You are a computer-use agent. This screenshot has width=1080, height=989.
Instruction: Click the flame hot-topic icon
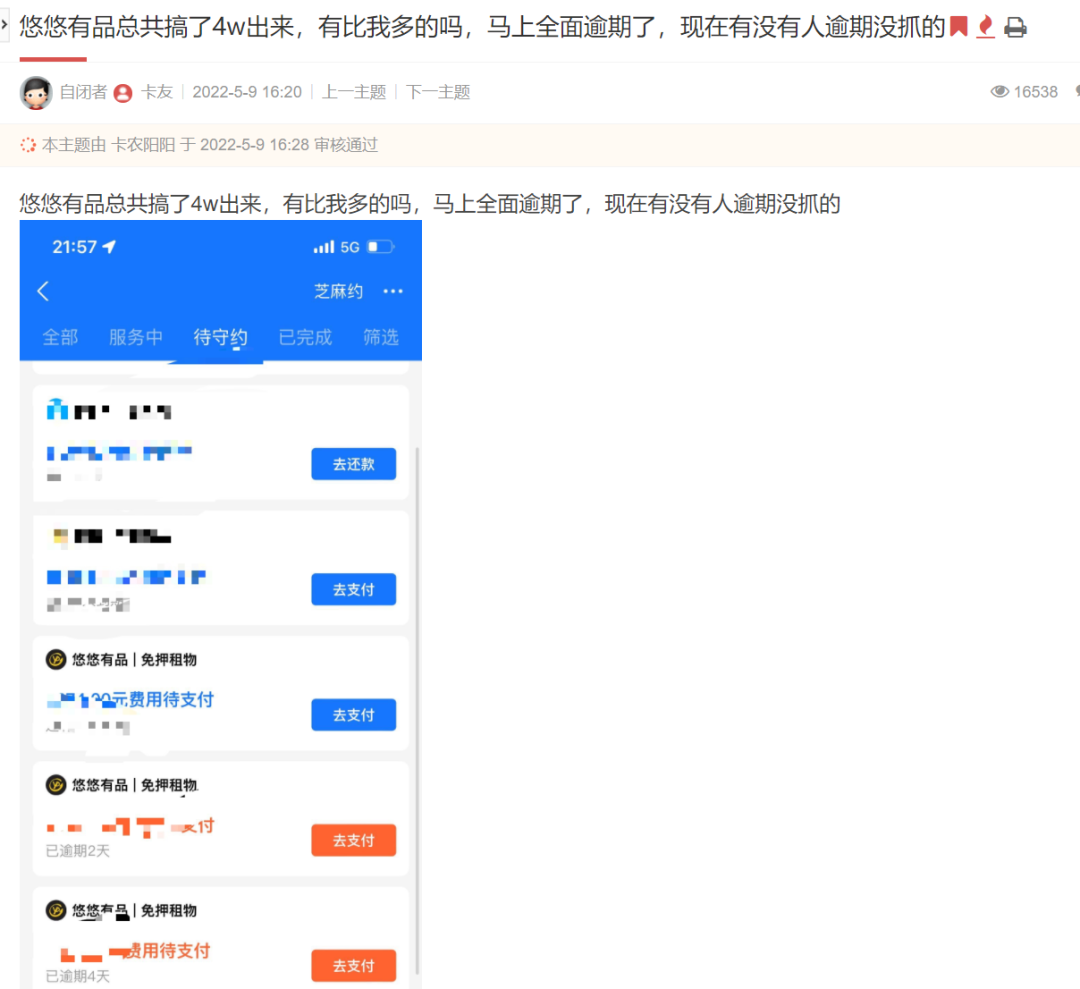click(x=986, y=27)
